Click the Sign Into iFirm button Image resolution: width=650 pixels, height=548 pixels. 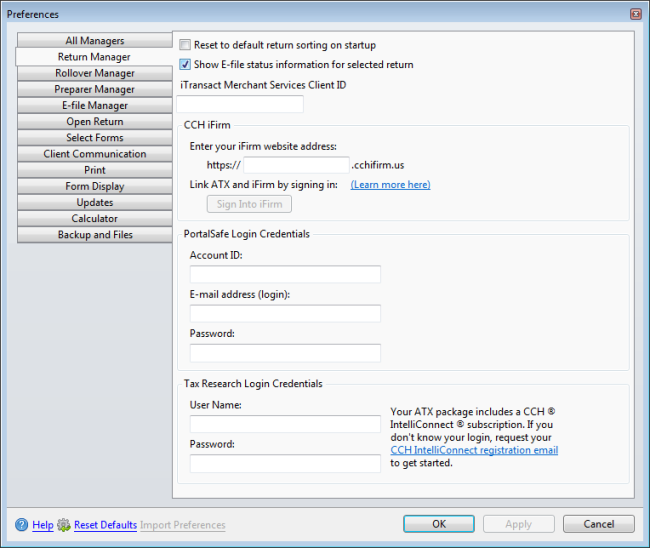[249, 204]
